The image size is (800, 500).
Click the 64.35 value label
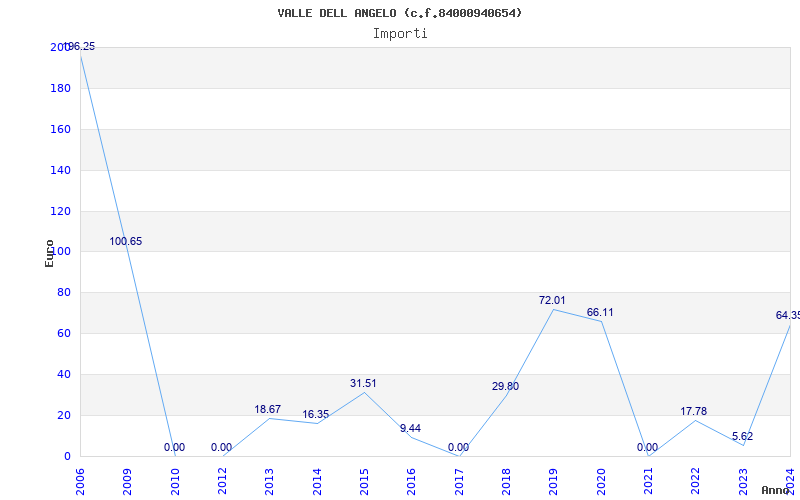788,315
